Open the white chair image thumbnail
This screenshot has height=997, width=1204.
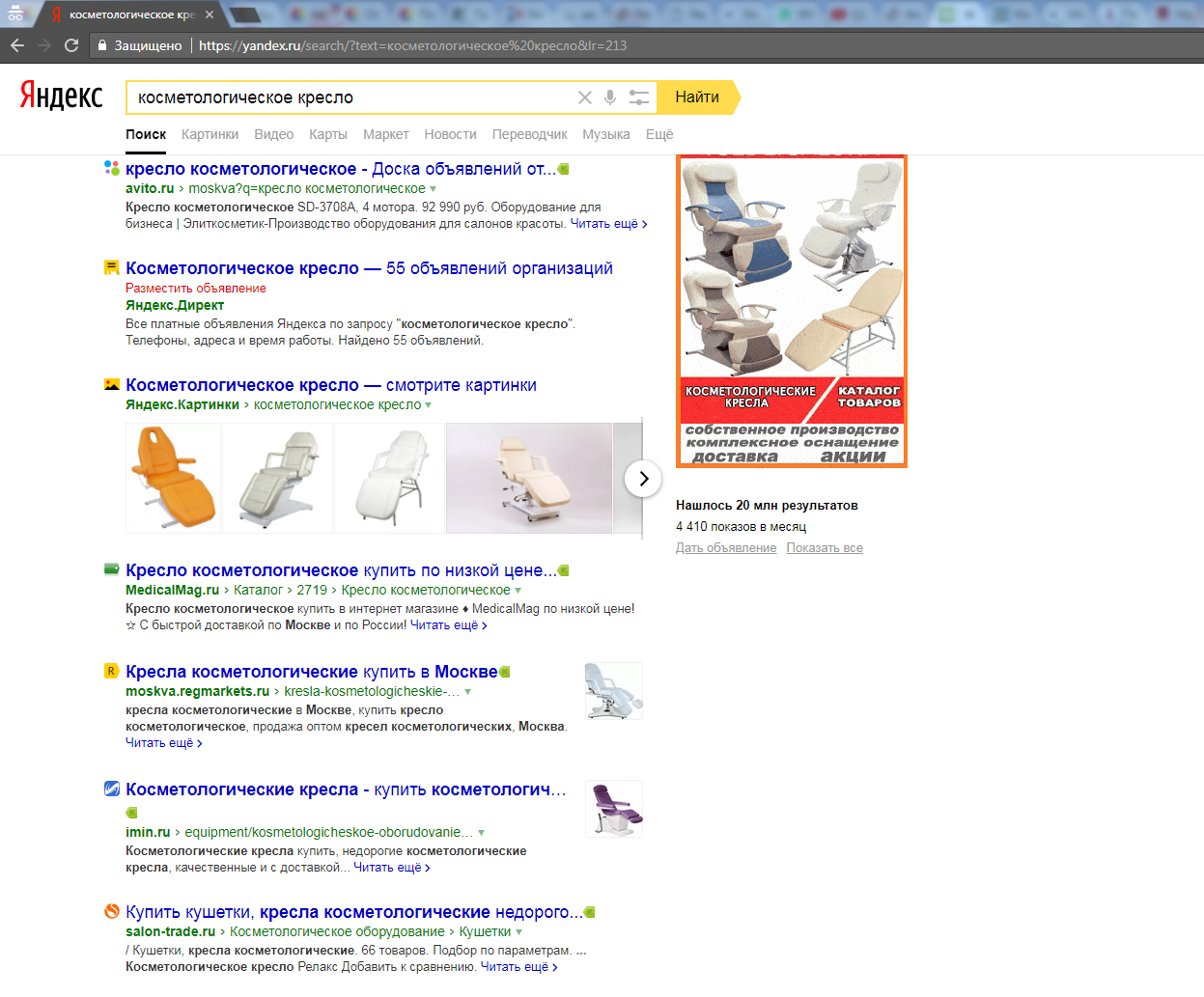[390, 478]
